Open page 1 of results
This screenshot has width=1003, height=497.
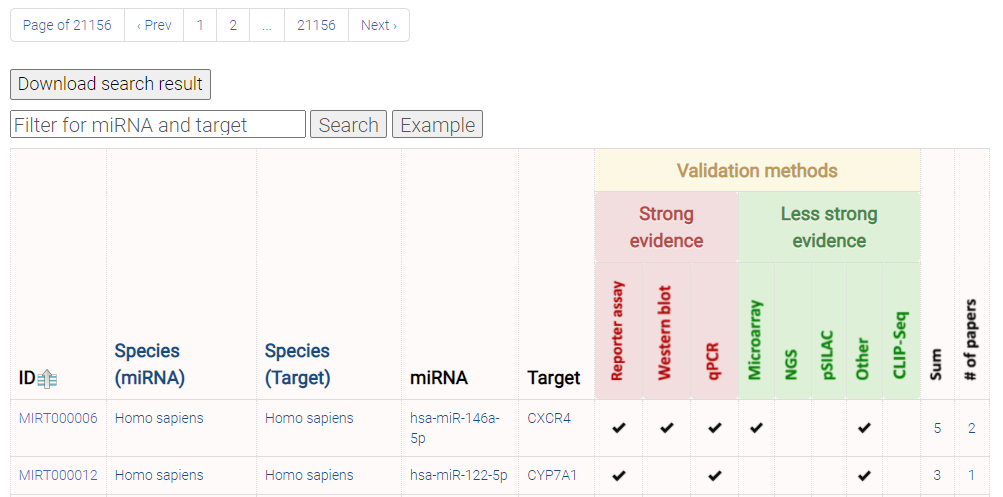click(200, 26)
